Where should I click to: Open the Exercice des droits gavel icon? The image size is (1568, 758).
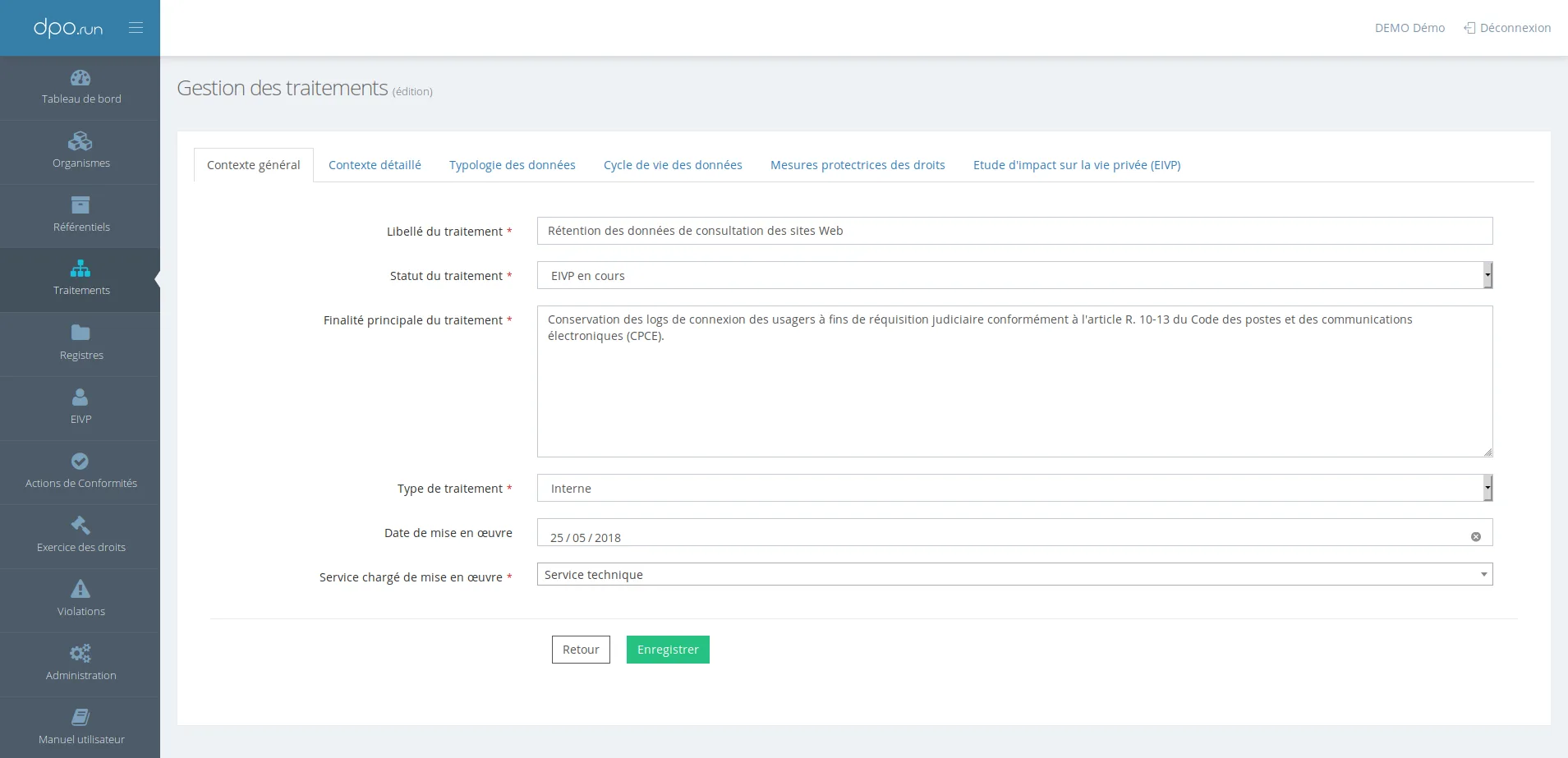click(x=80, y=525)
